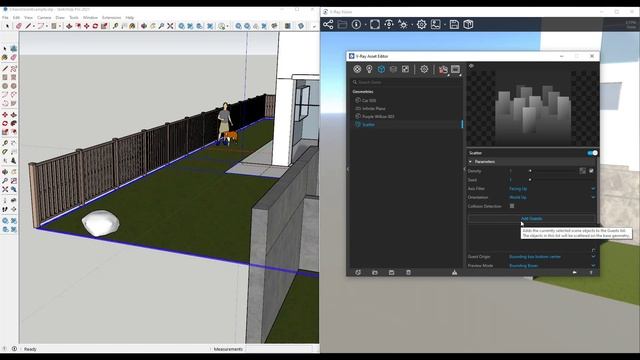Open the Preview Mode dropdown
This screenshot has height=360, width=640.
tap(552, 266)
